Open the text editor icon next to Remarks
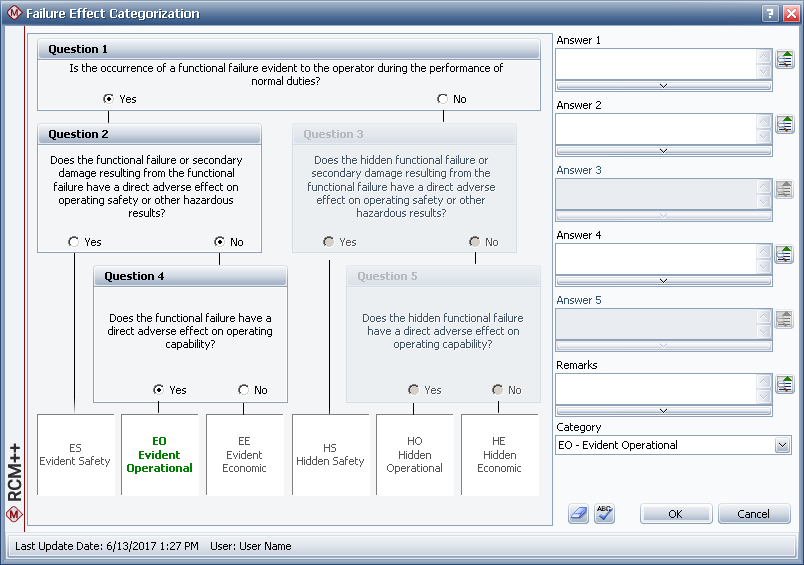Viewport: 804px width, 565px height. [785, 385]
